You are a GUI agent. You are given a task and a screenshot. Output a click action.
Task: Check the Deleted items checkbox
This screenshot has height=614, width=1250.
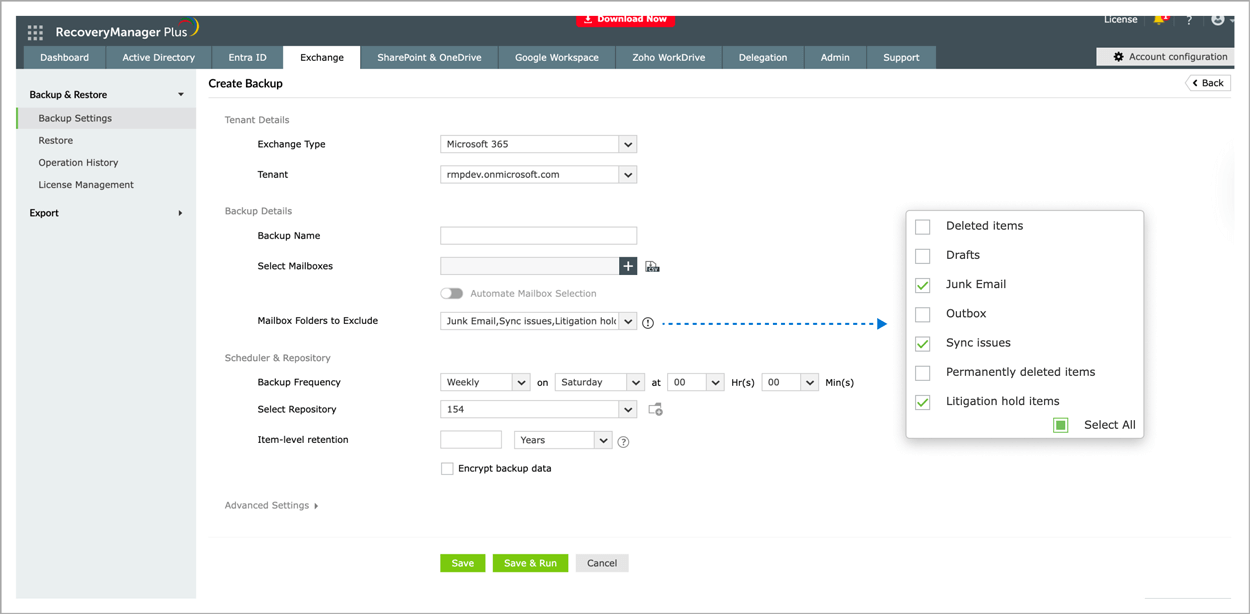point(923,227)
